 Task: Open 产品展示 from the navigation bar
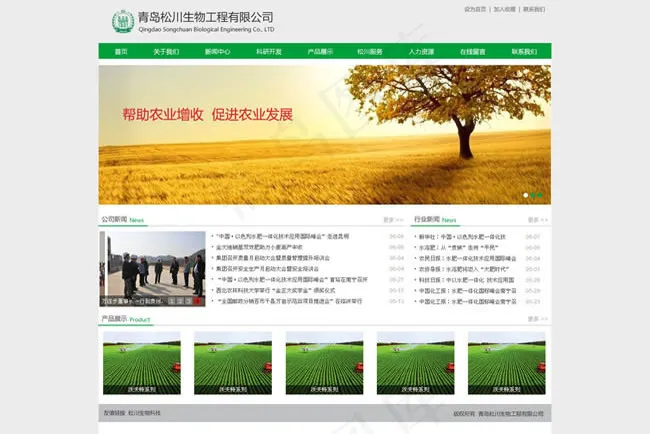click(320, 51)
